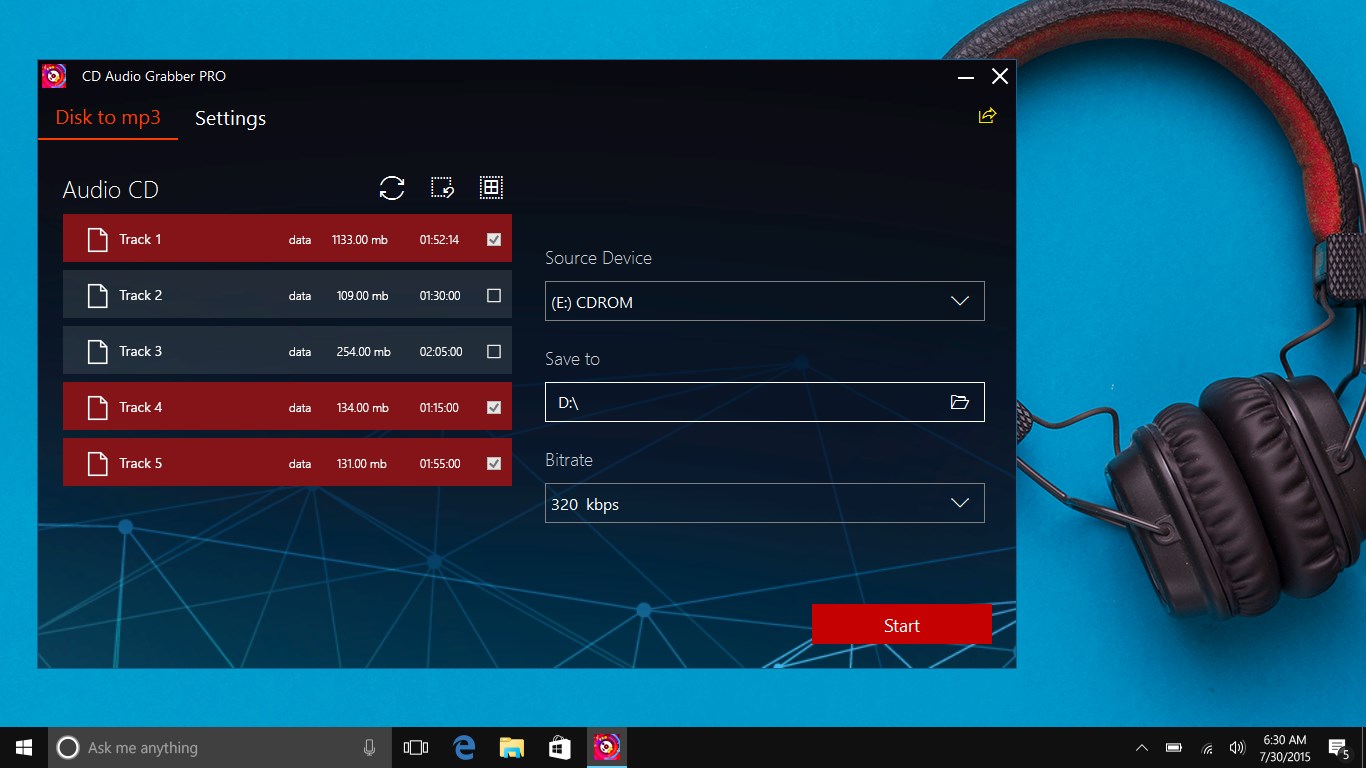Check the Track 2 checkbox

click(492, 294)
